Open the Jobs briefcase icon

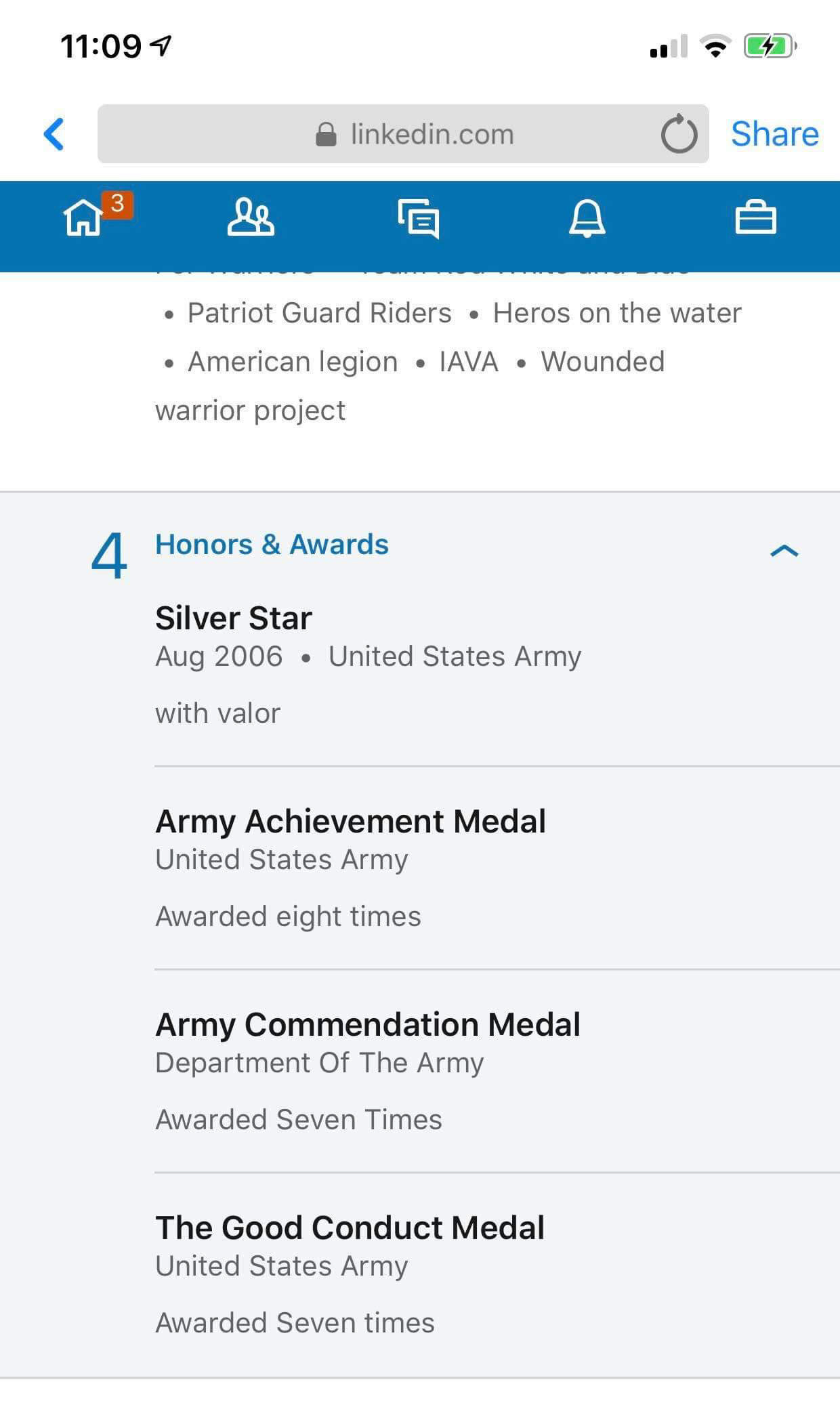click(x=755, y=218)
